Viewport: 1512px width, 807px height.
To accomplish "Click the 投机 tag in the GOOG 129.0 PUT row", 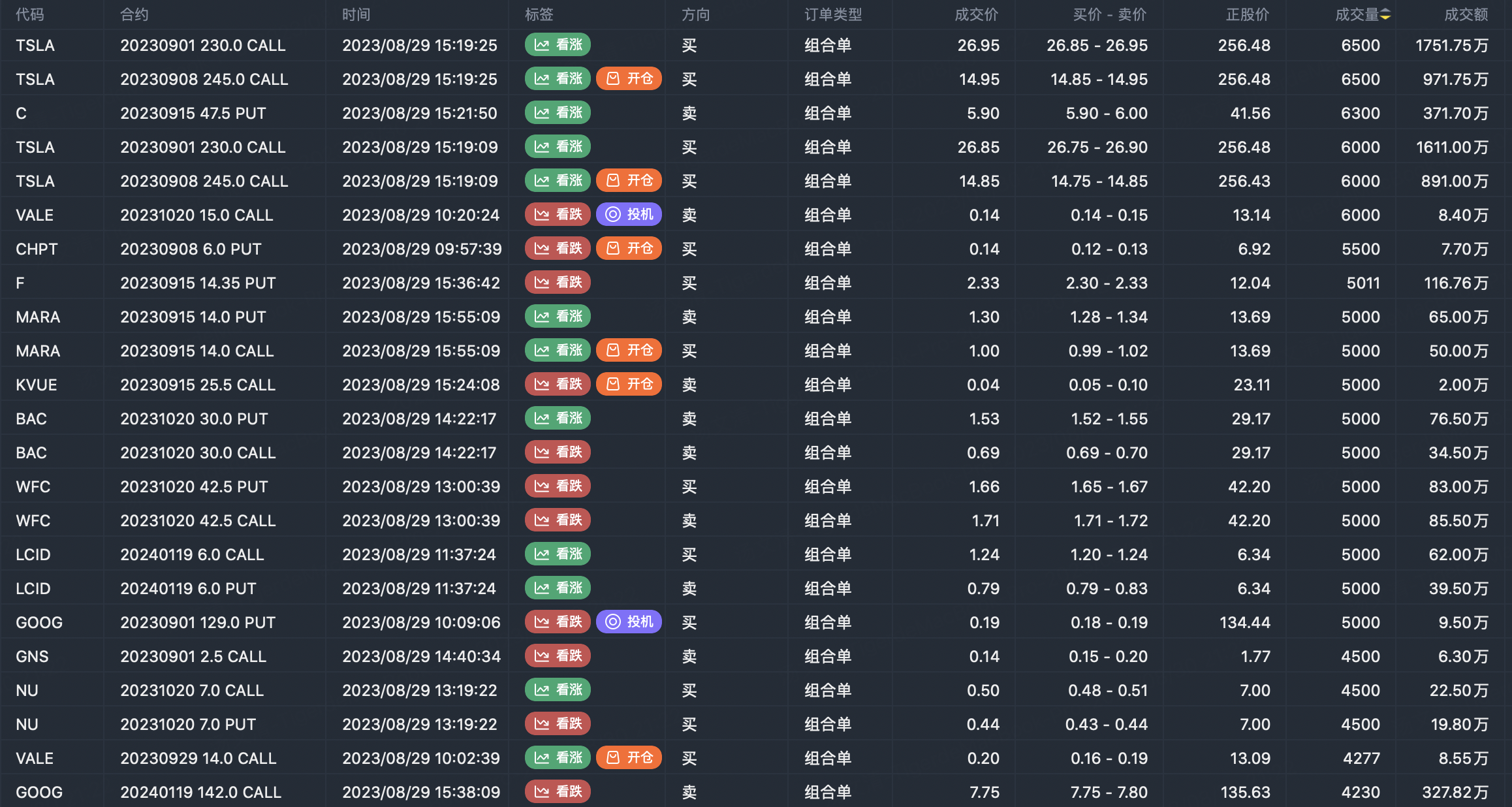I will coord(629,622).
